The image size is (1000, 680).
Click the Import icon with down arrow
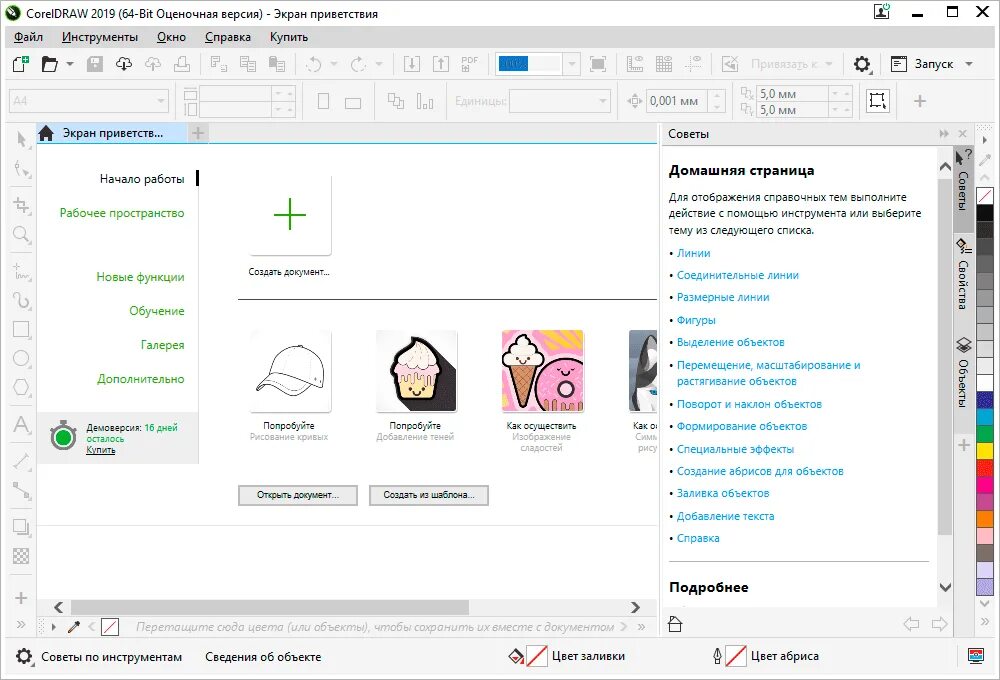click(x=412, y=64)
